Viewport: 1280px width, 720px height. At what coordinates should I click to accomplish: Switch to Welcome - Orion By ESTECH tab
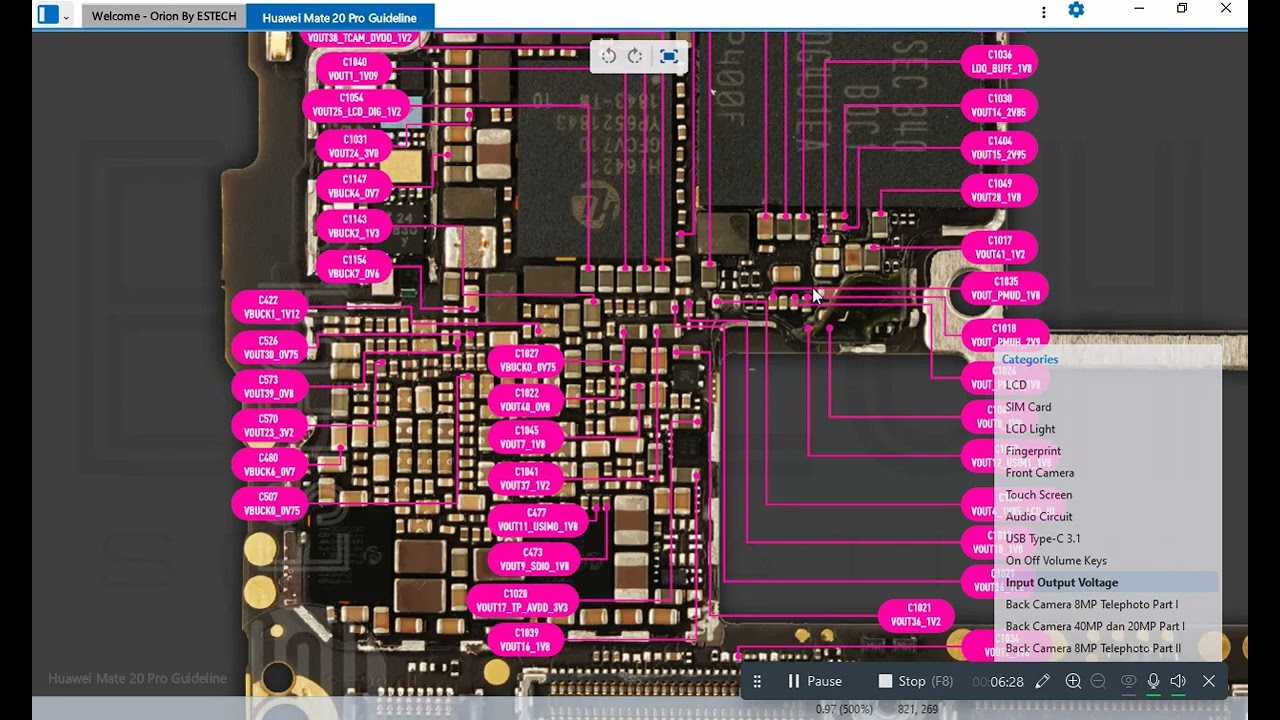click(164, 17)
